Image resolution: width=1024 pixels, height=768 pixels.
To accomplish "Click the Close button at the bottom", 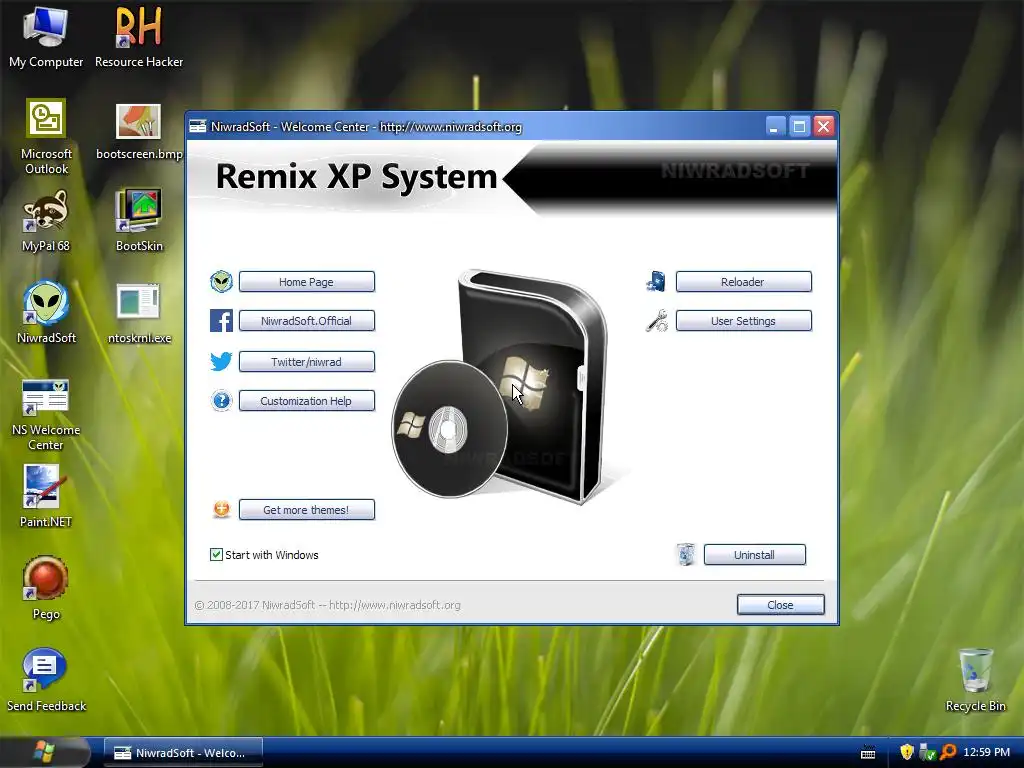I will [x=781, y=605].
